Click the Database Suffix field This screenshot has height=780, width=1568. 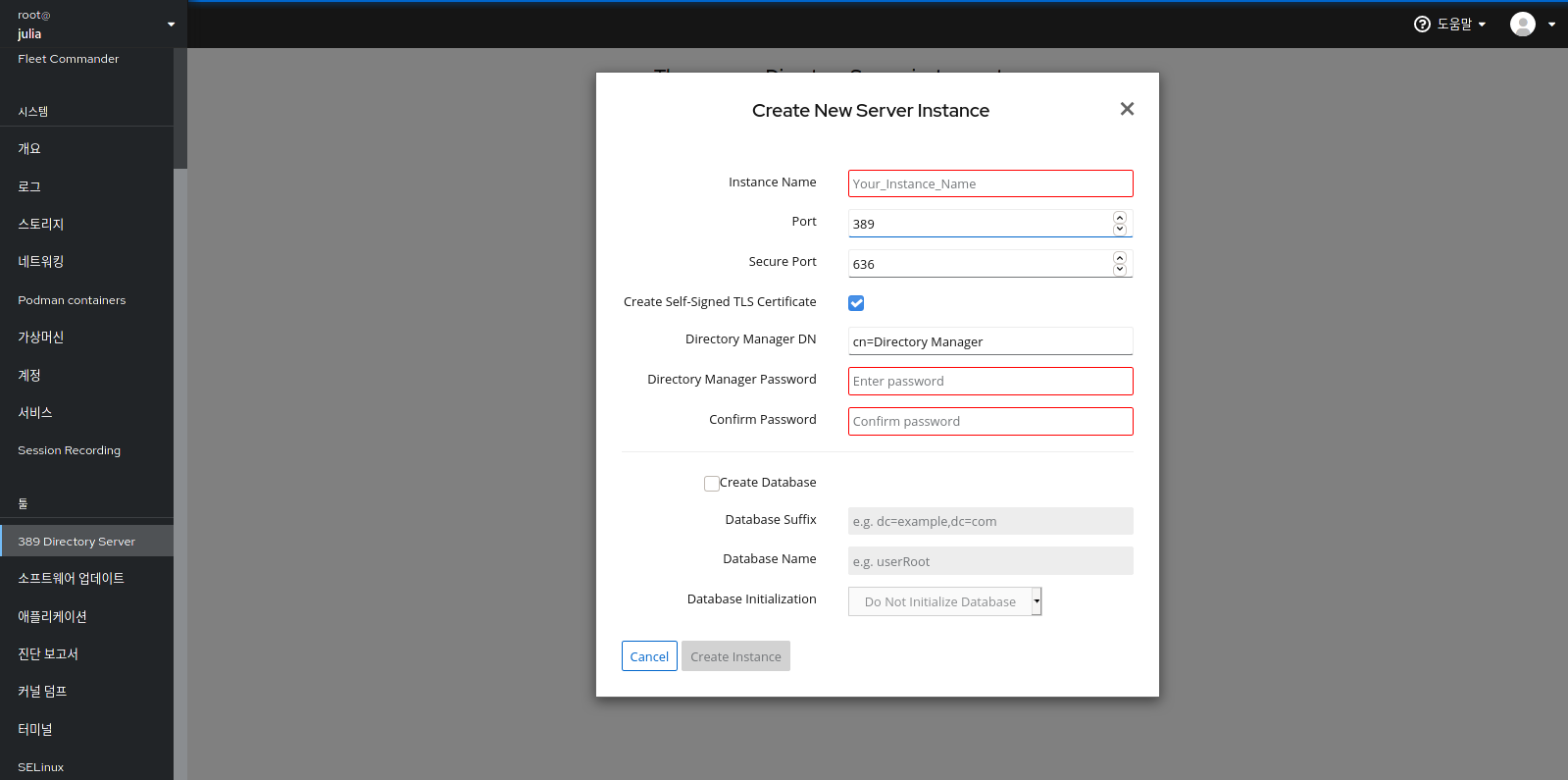990,521
